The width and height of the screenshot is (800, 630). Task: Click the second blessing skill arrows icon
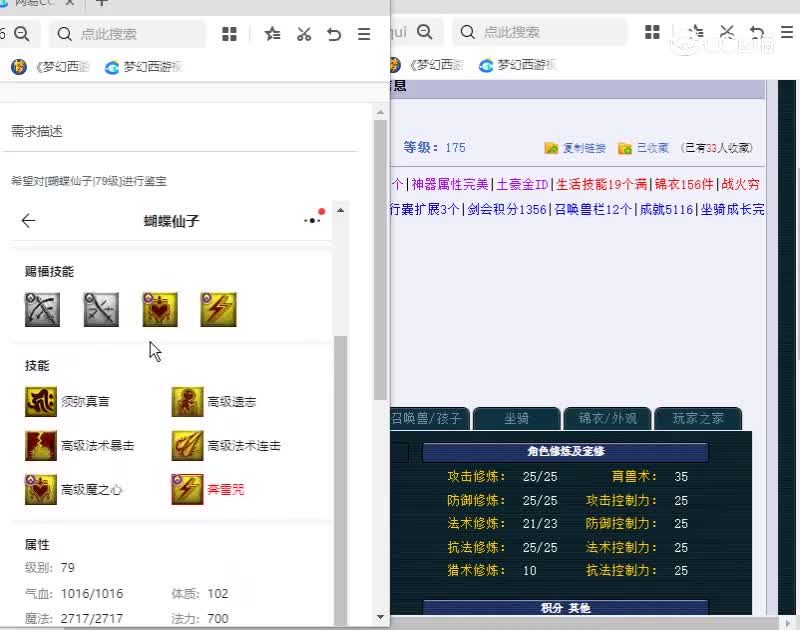tap(101, 309)
